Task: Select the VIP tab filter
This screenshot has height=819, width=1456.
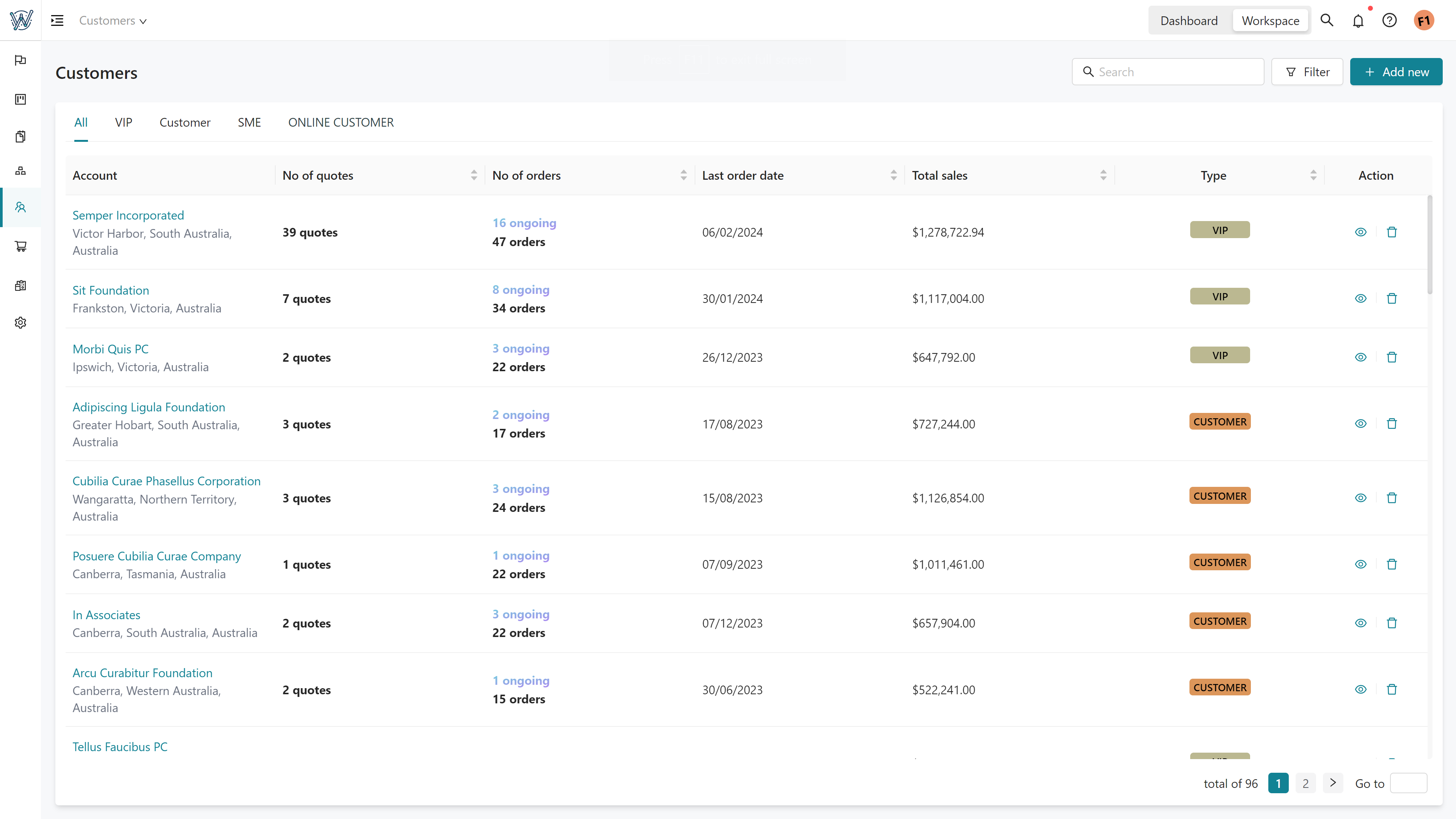Action: click(x=124, y=122)
